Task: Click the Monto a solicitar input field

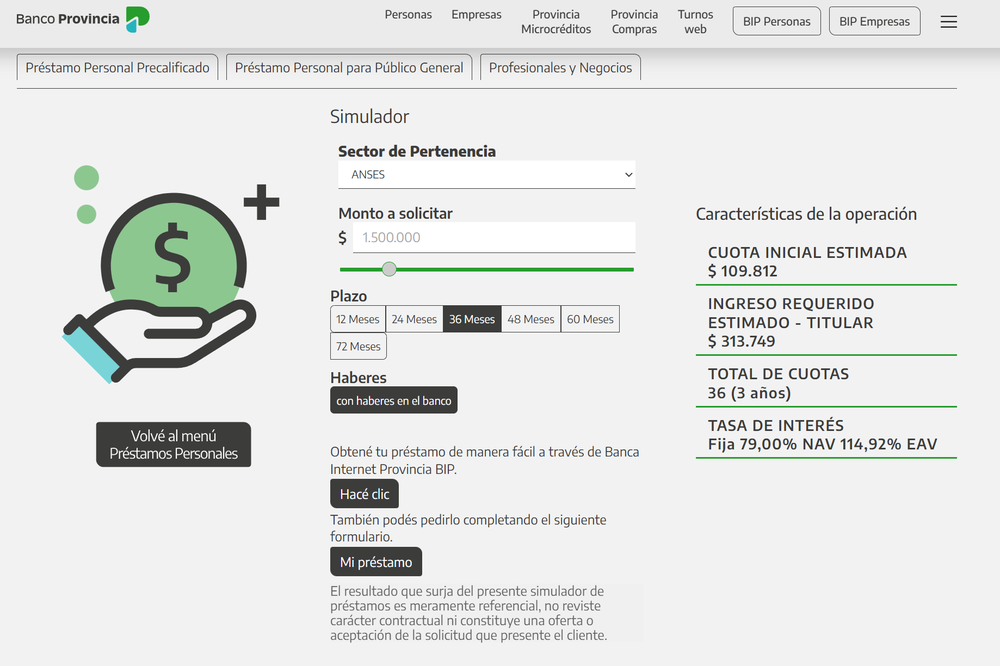Action: [494, 237]
